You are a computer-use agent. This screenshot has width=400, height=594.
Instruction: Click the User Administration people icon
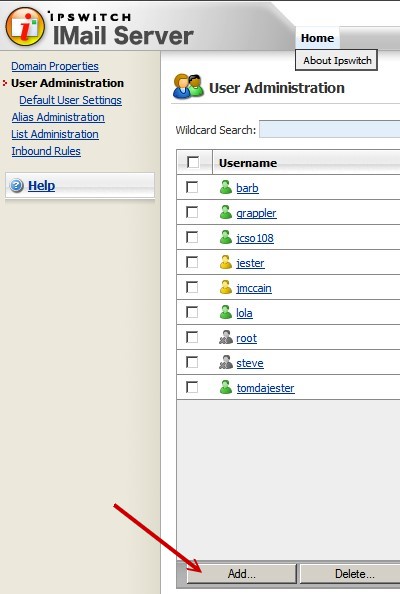tap(188, 86)
